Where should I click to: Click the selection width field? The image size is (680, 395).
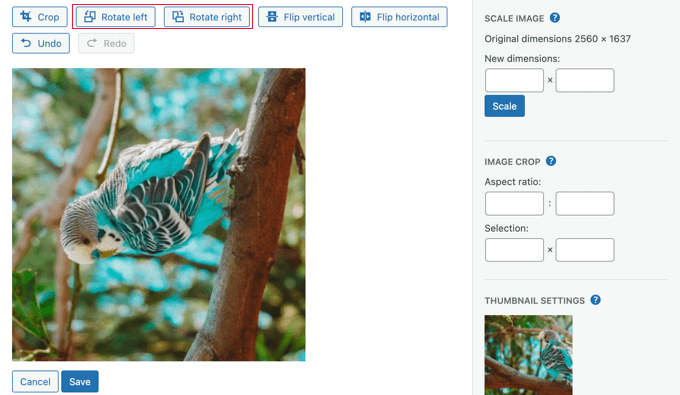point(514,250)
